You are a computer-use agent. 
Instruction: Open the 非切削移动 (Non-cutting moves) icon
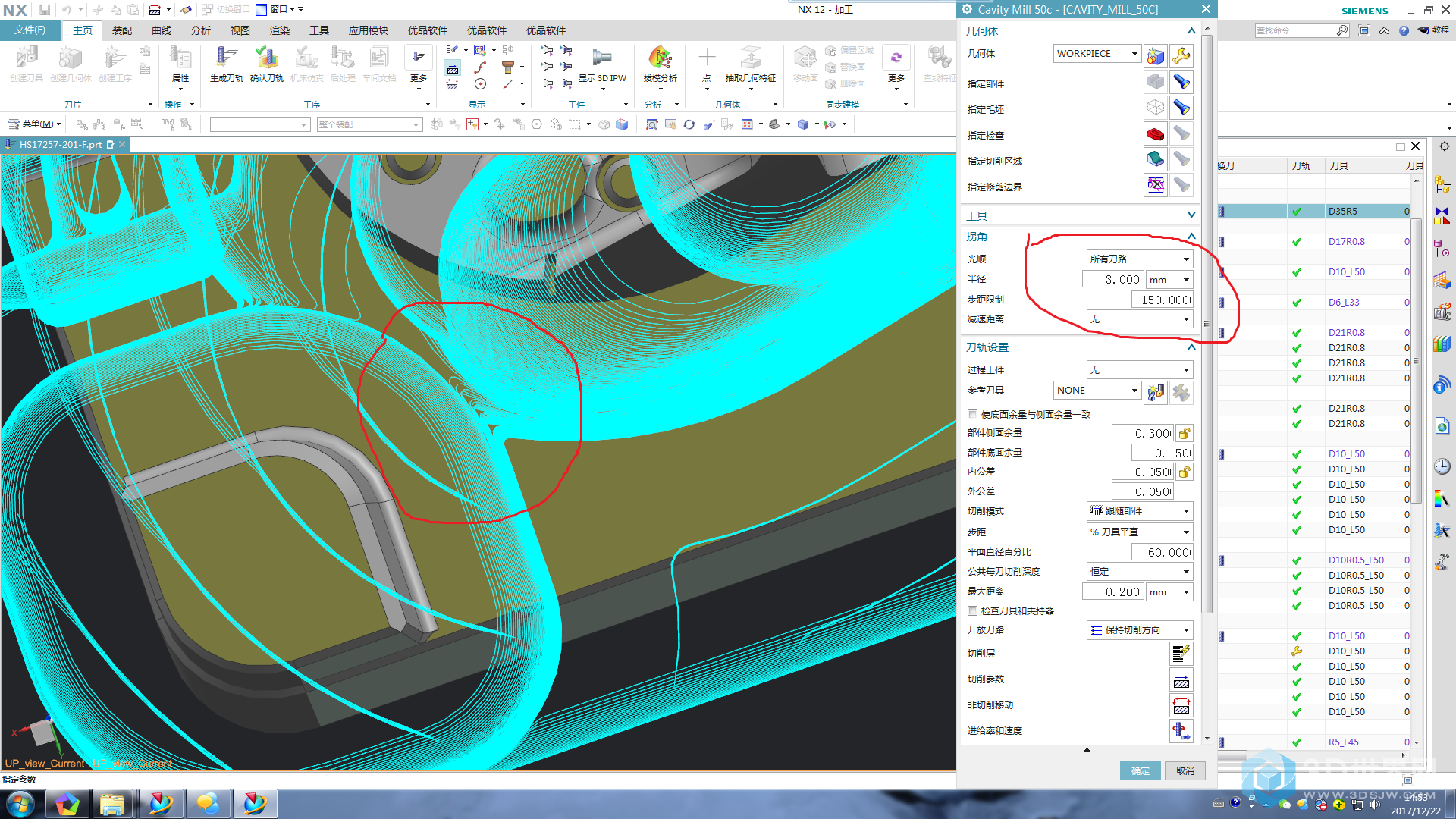point(1181,705)
